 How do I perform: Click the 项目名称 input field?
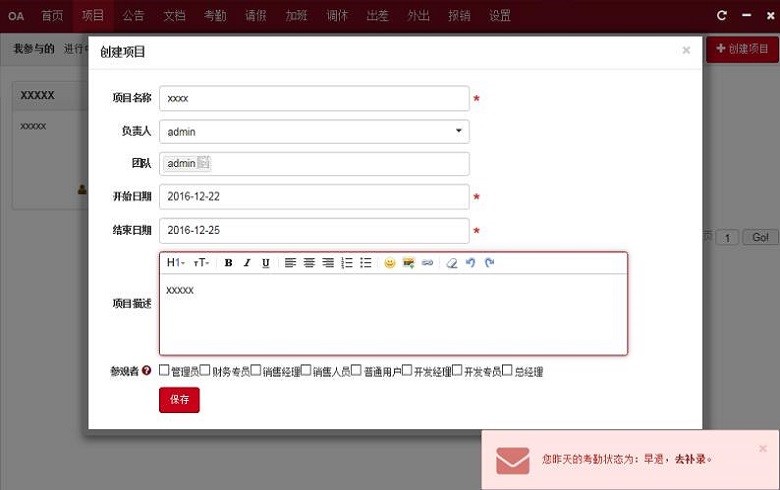314,98
